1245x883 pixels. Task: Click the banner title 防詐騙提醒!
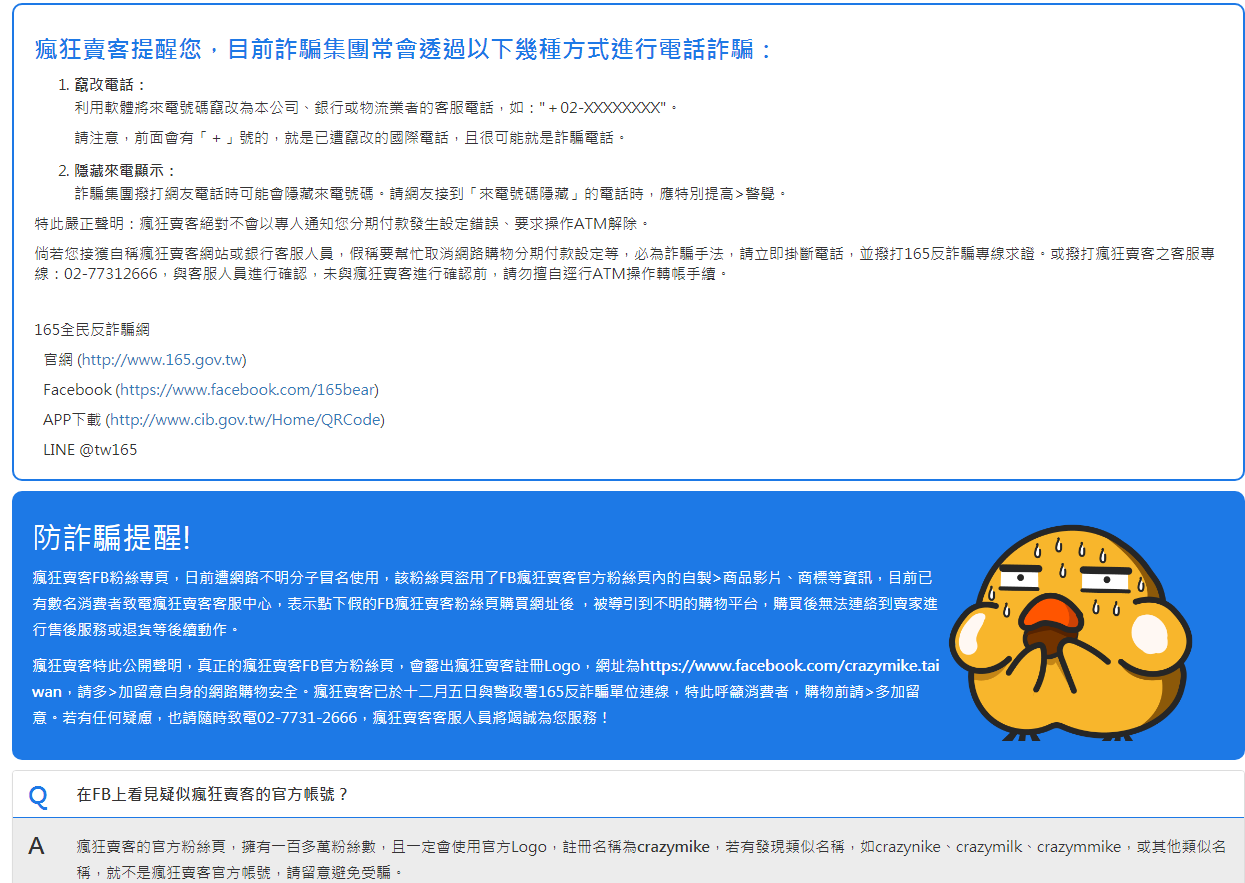(112, 537)
